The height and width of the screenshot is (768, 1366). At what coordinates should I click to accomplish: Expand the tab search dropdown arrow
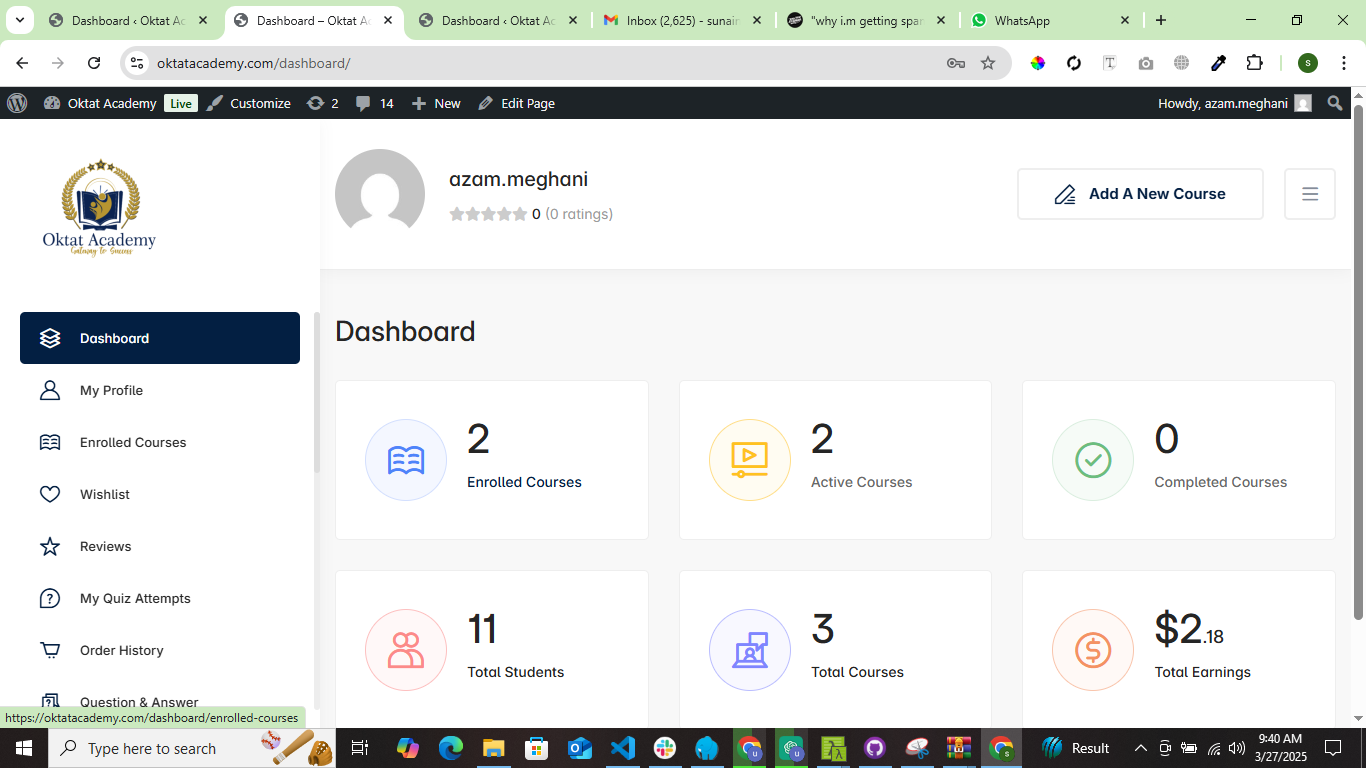point(20,20)
